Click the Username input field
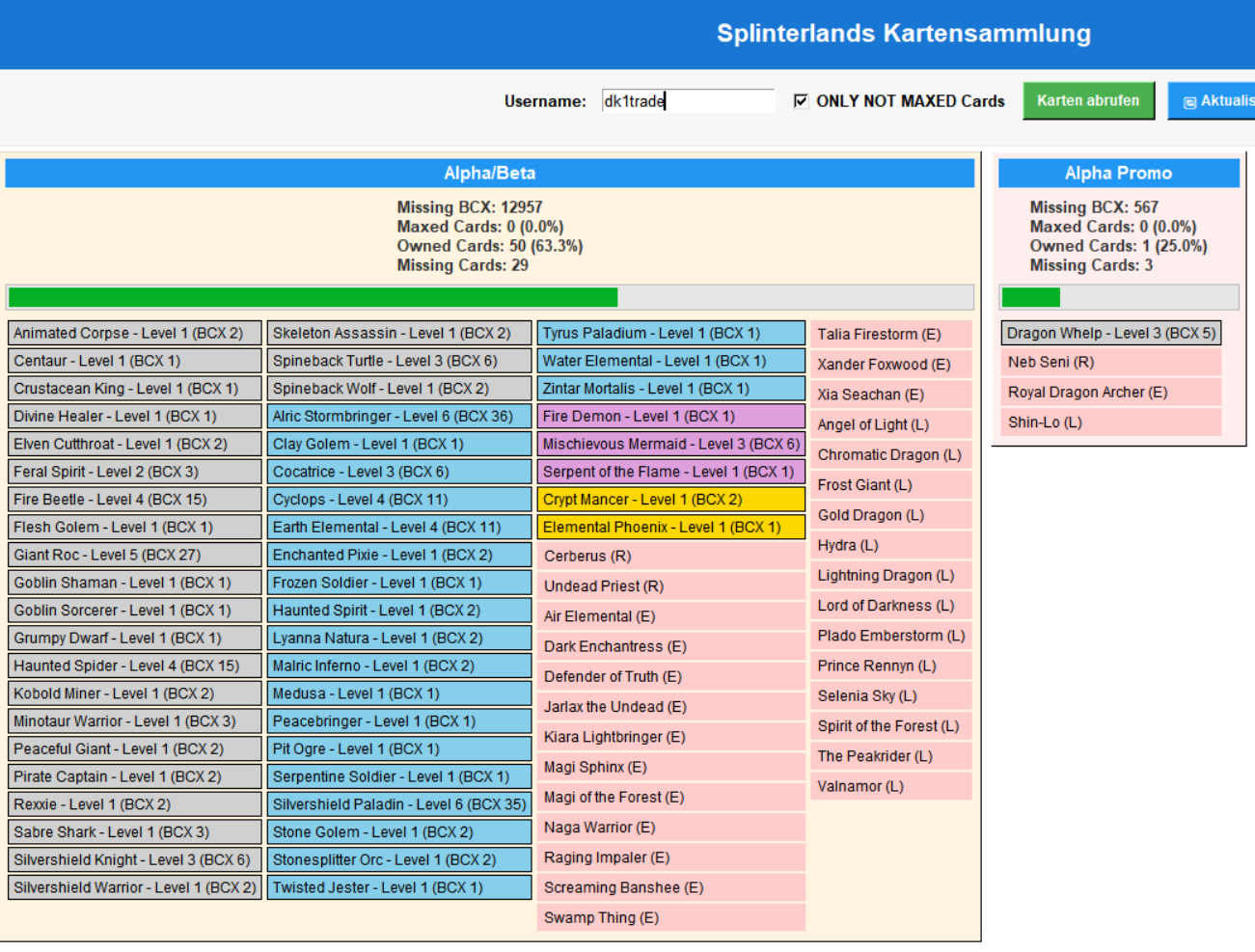1255x952 pixels. 687,101
